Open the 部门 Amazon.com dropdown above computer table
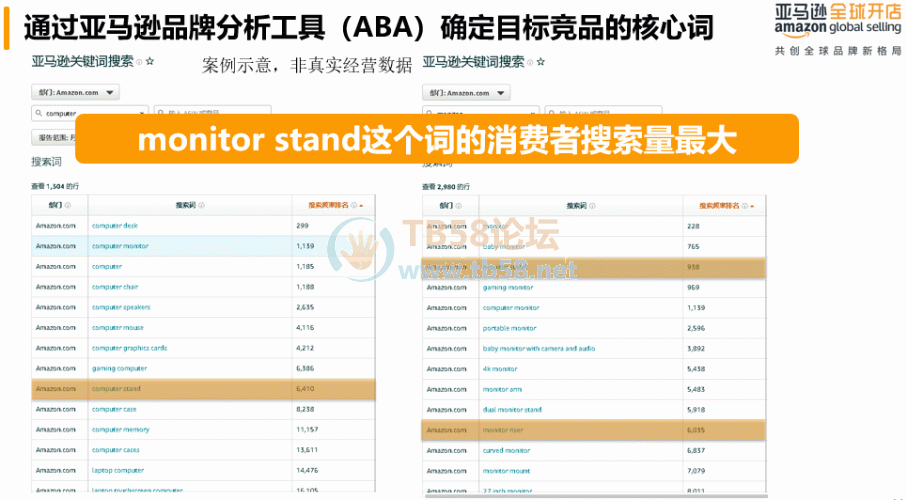Image resolution: width=907 pixels, height=500 pixels. [x=75, y=93]
